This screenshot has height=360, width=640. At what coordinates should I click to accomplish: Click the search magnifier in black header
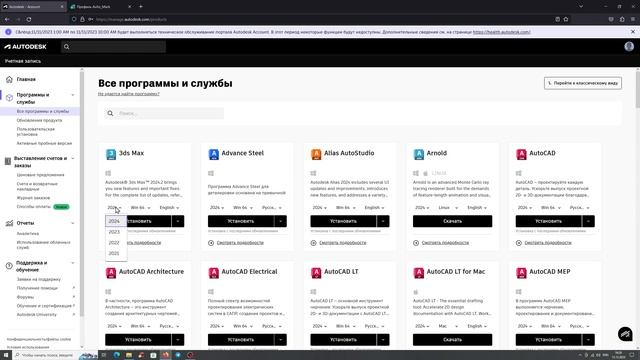67,47
